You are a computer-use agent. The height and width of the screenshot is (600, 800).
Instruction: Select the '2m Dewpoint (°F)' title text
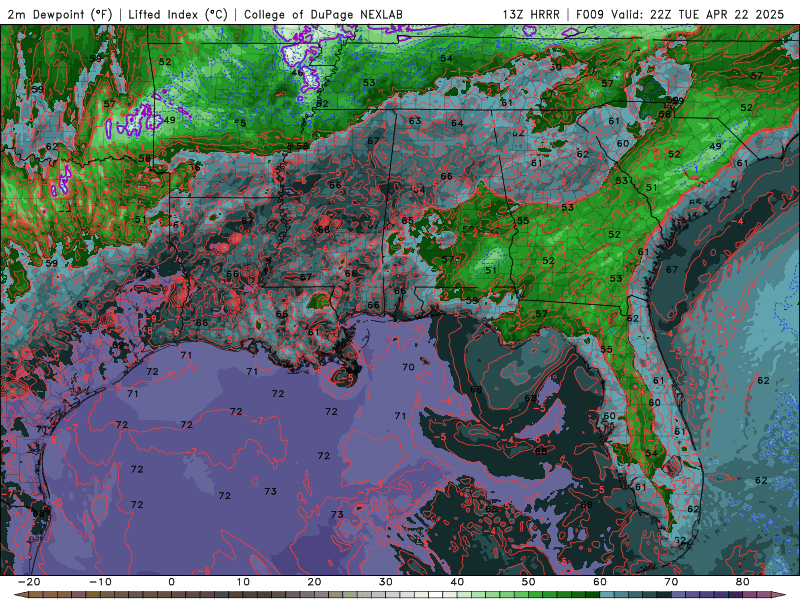pos(60,14)
